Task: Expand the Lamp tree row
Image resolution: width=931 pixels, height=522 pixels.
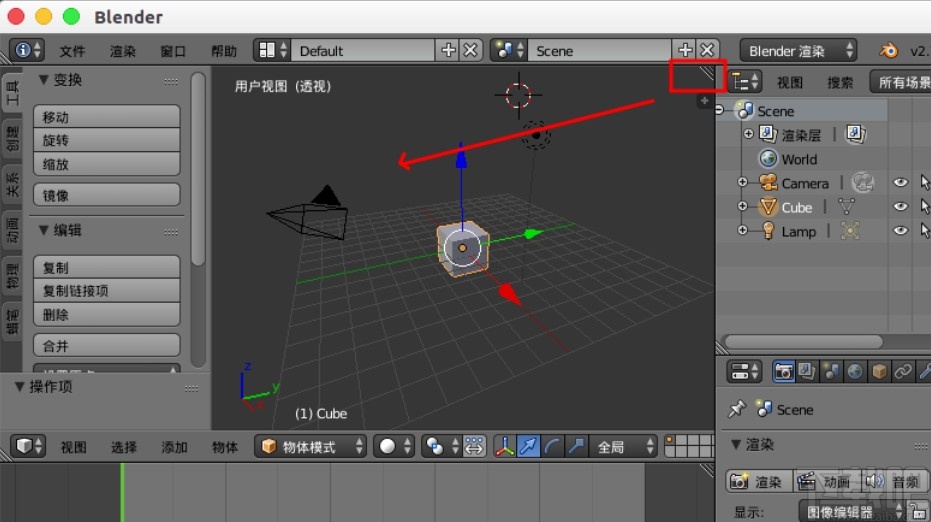Action: click(x=742, y=230)
